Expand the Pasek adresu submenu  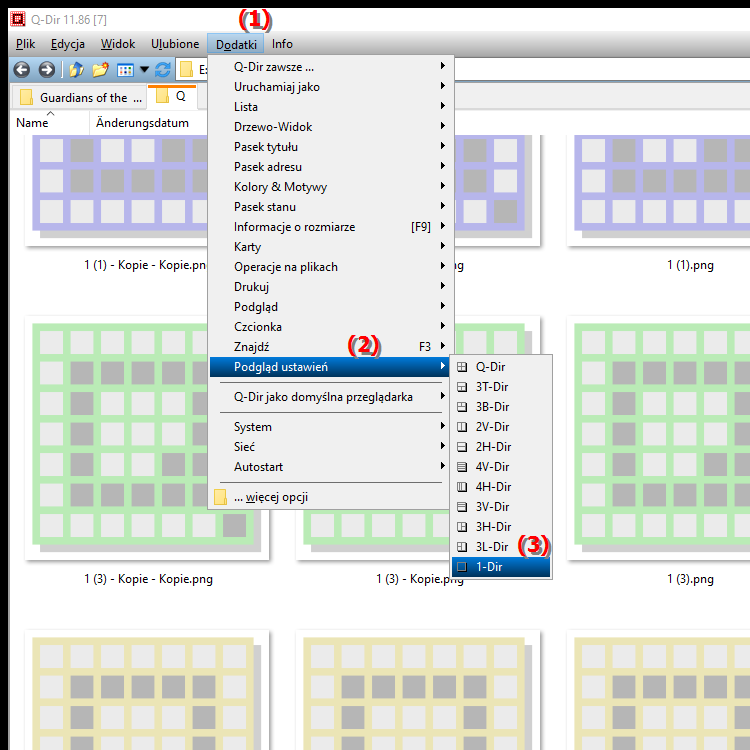click(331, 167)
